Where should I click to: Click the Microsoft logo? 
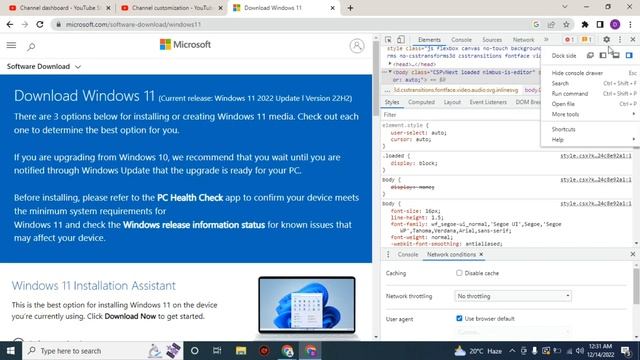pos(185,44)
